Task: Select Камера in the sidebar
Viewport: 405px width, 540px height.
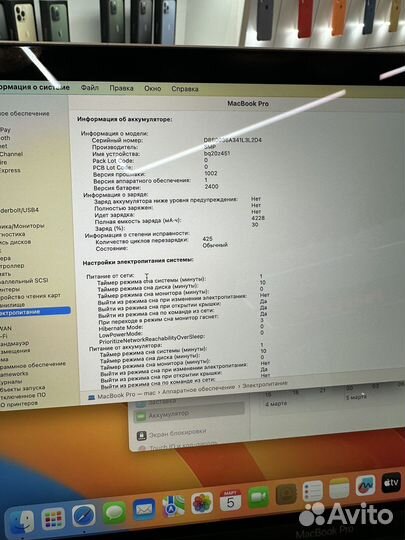Action: 6,258
